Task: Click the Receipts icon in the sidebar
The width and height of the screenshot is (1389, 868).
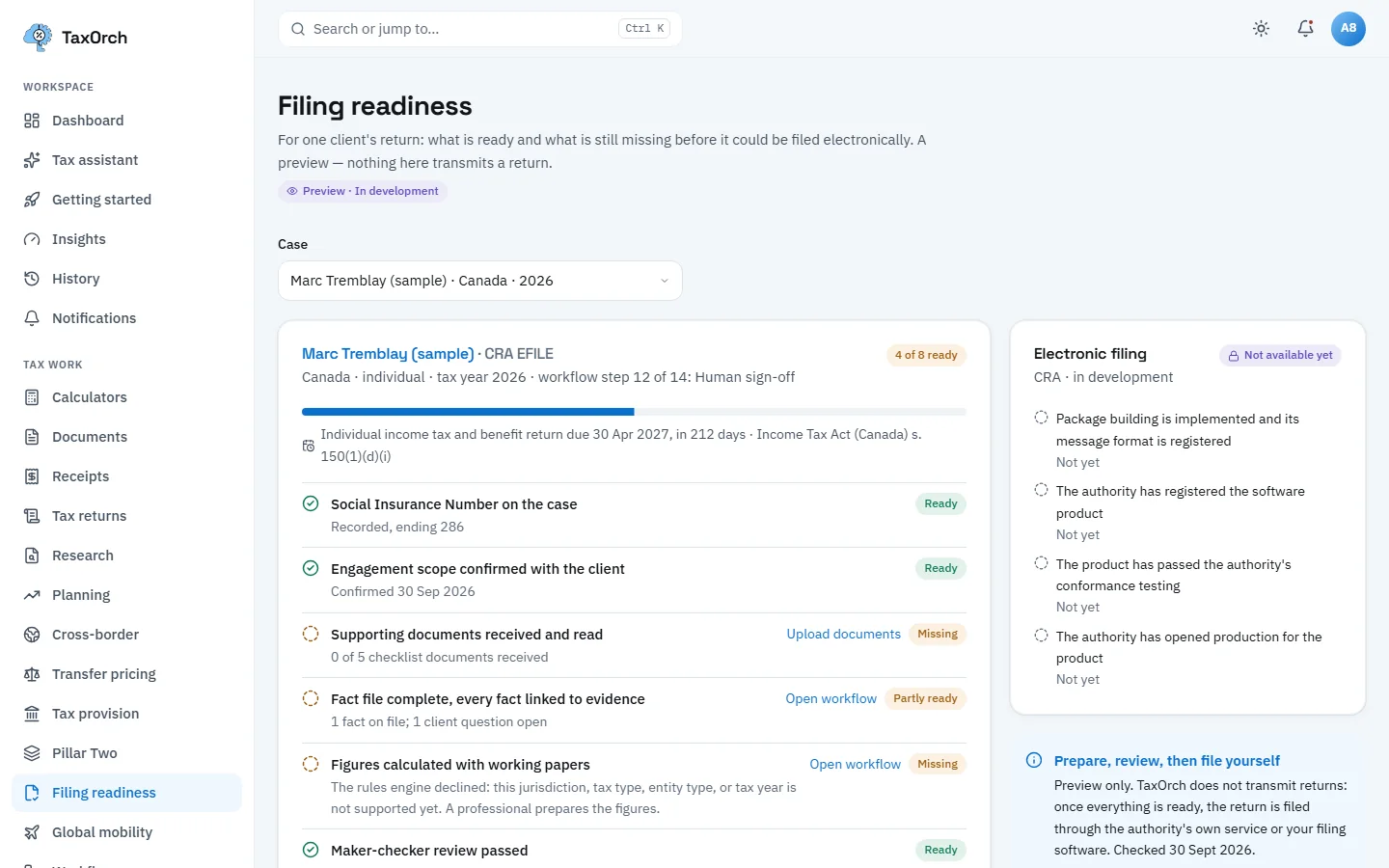Action: point(32,476)
